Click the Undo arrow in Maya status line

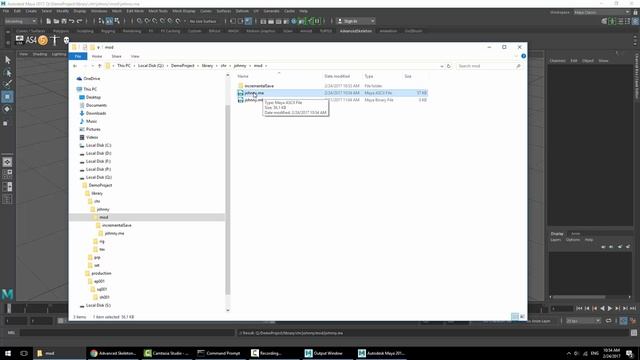pyautogui.click(x=71, y=21)
